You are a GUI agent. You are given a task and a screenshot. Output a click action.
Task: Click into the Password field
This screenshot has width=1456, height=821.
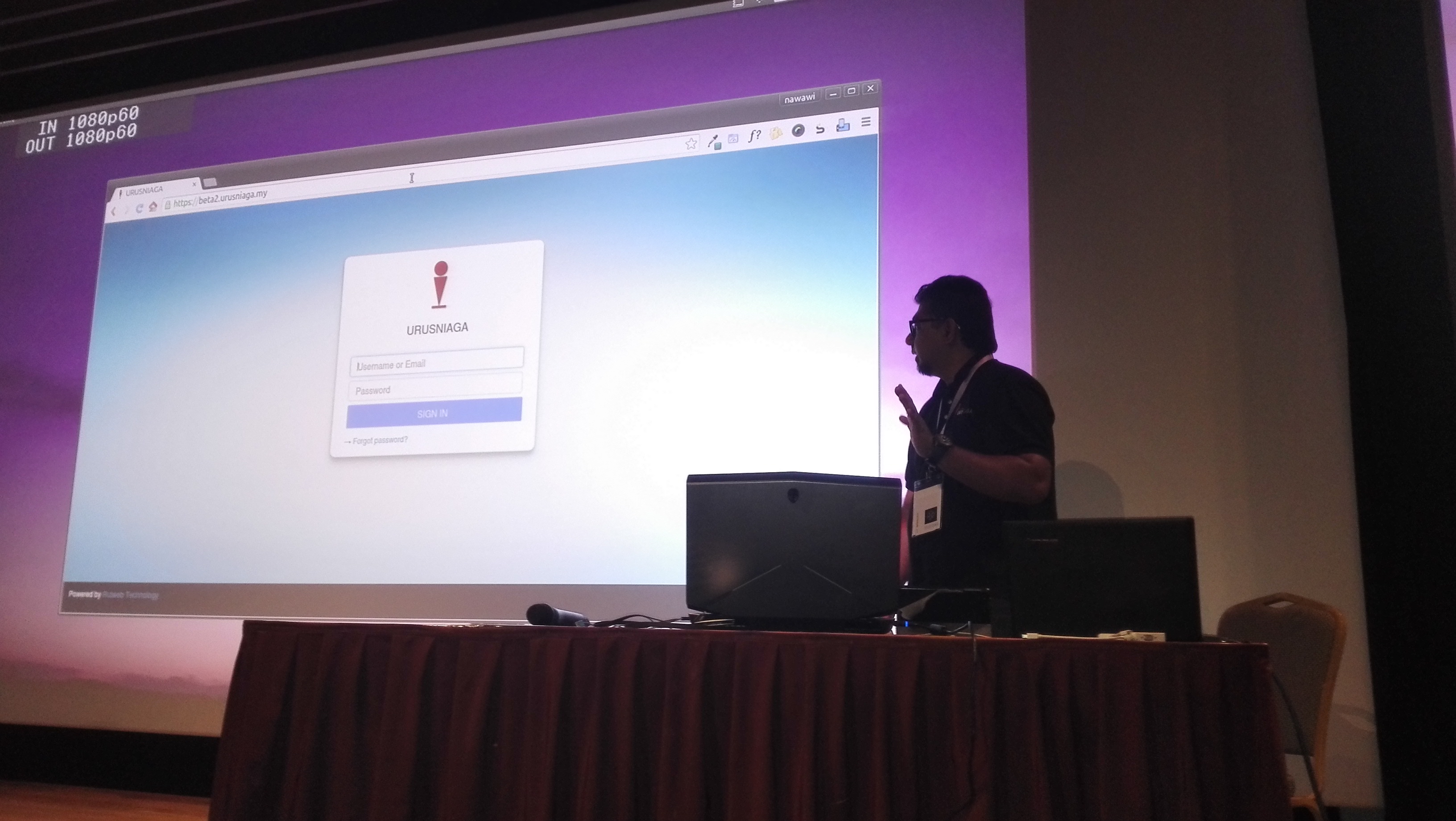435,388
